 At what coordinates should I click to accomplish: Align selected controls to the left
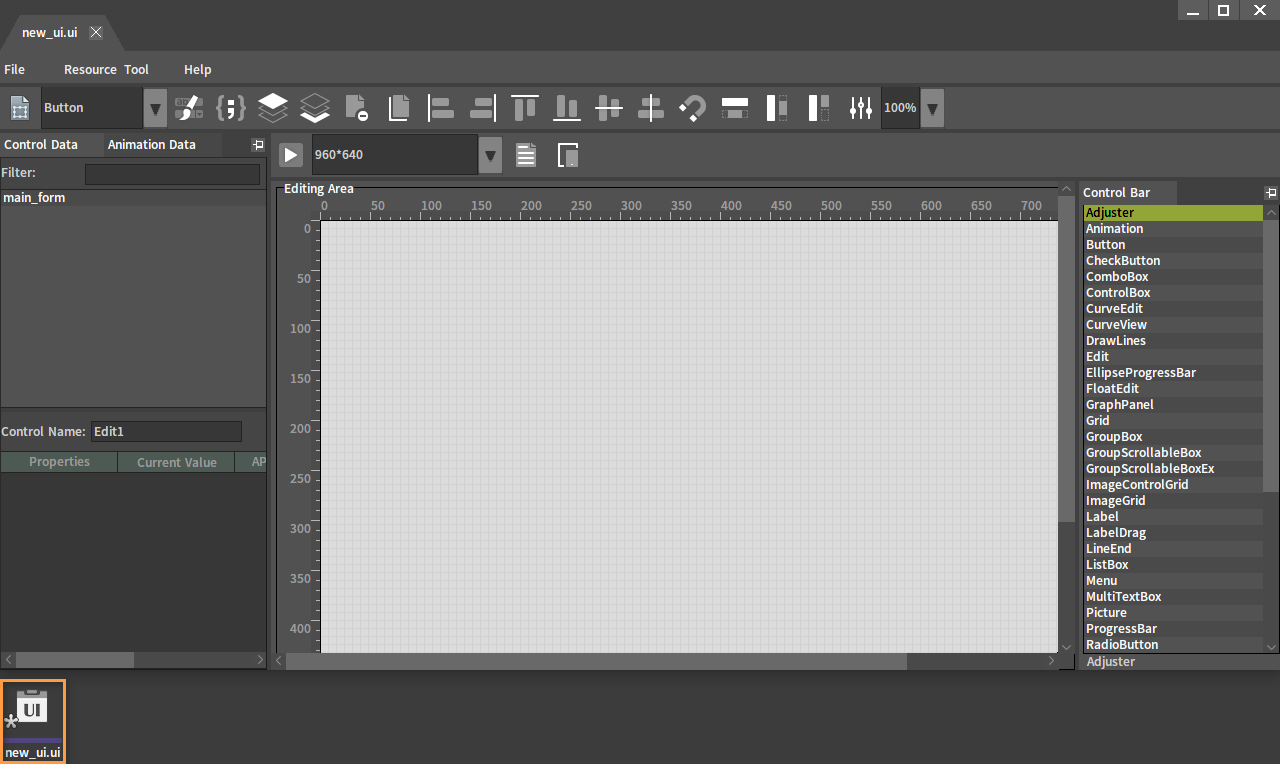[441, 108]
